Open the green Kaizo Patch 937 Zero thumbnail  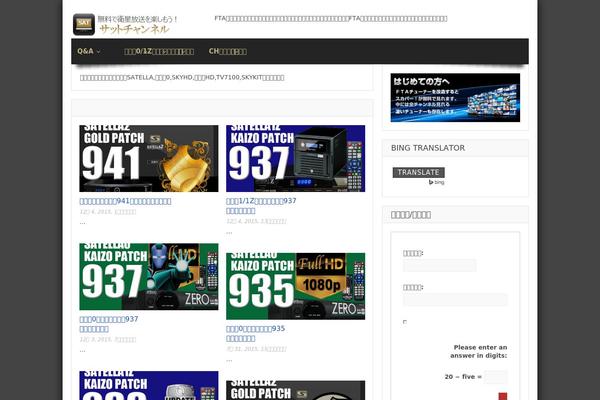point(149,276)
